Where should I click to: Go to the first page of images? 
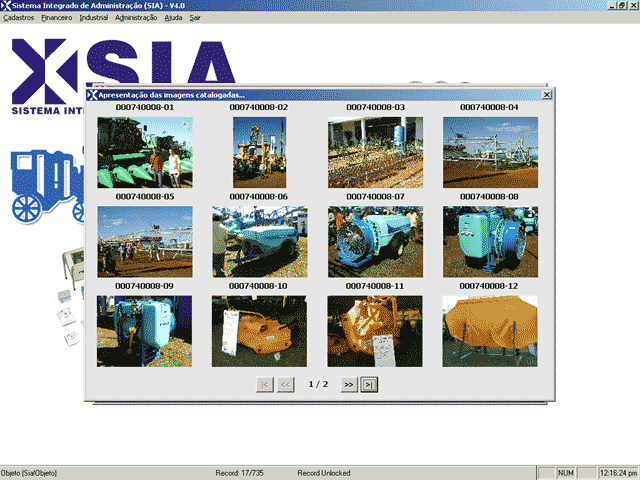pyautogui.click(x=265, y=384)
